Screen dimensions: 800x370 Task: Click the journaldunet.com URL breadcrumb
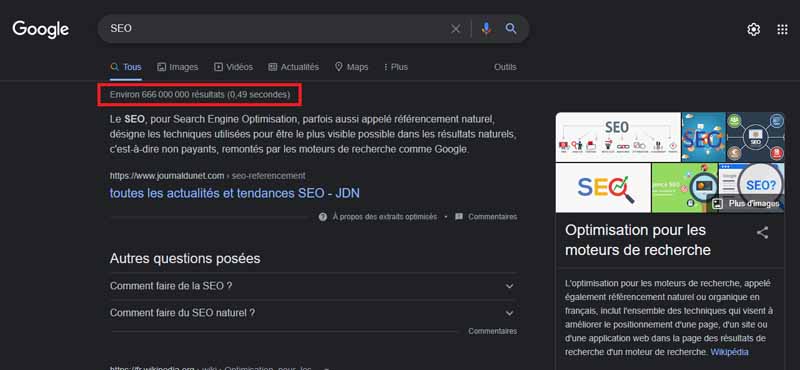208,176
